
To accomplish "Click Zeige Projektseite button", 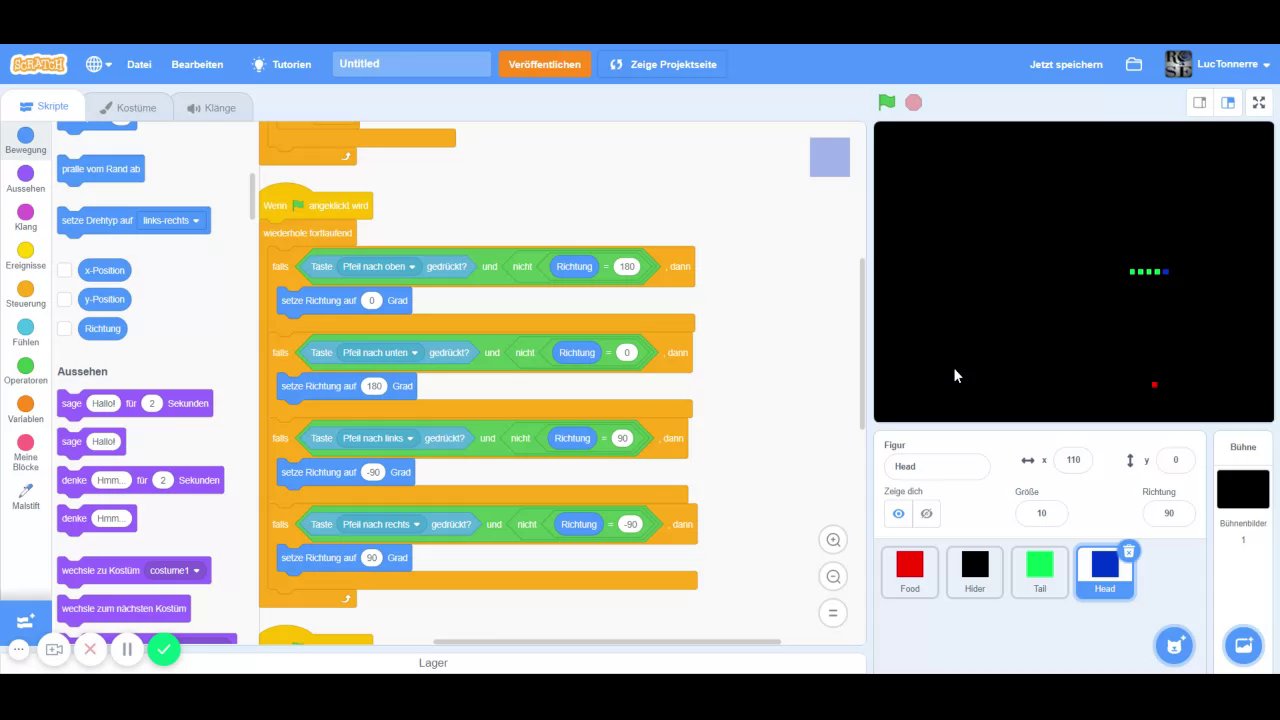I will [x=663, y=64].
